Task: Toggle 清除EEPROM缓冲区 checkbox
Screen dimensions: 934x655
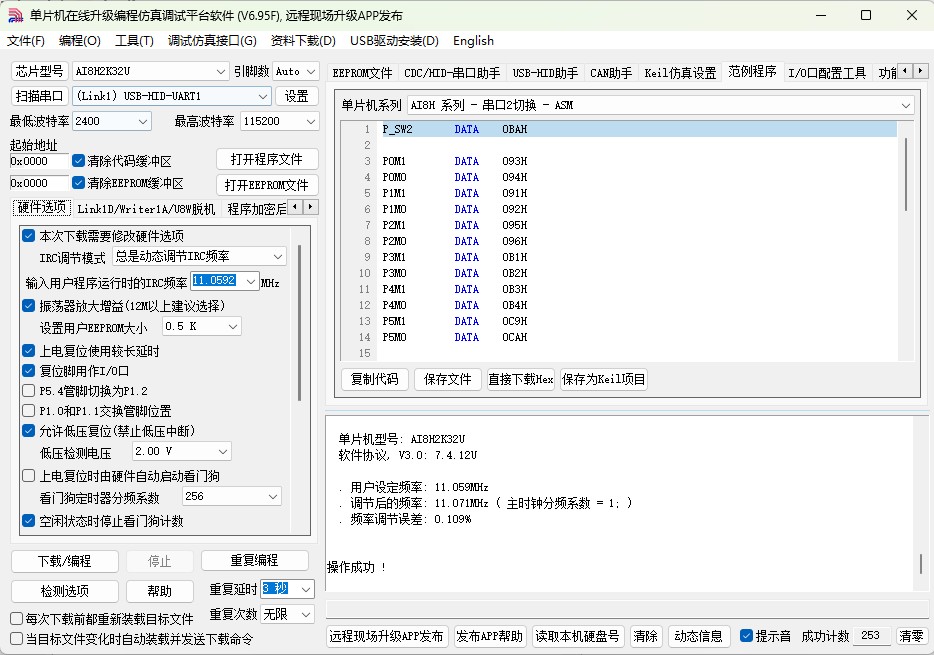Action: pos(78,183)
